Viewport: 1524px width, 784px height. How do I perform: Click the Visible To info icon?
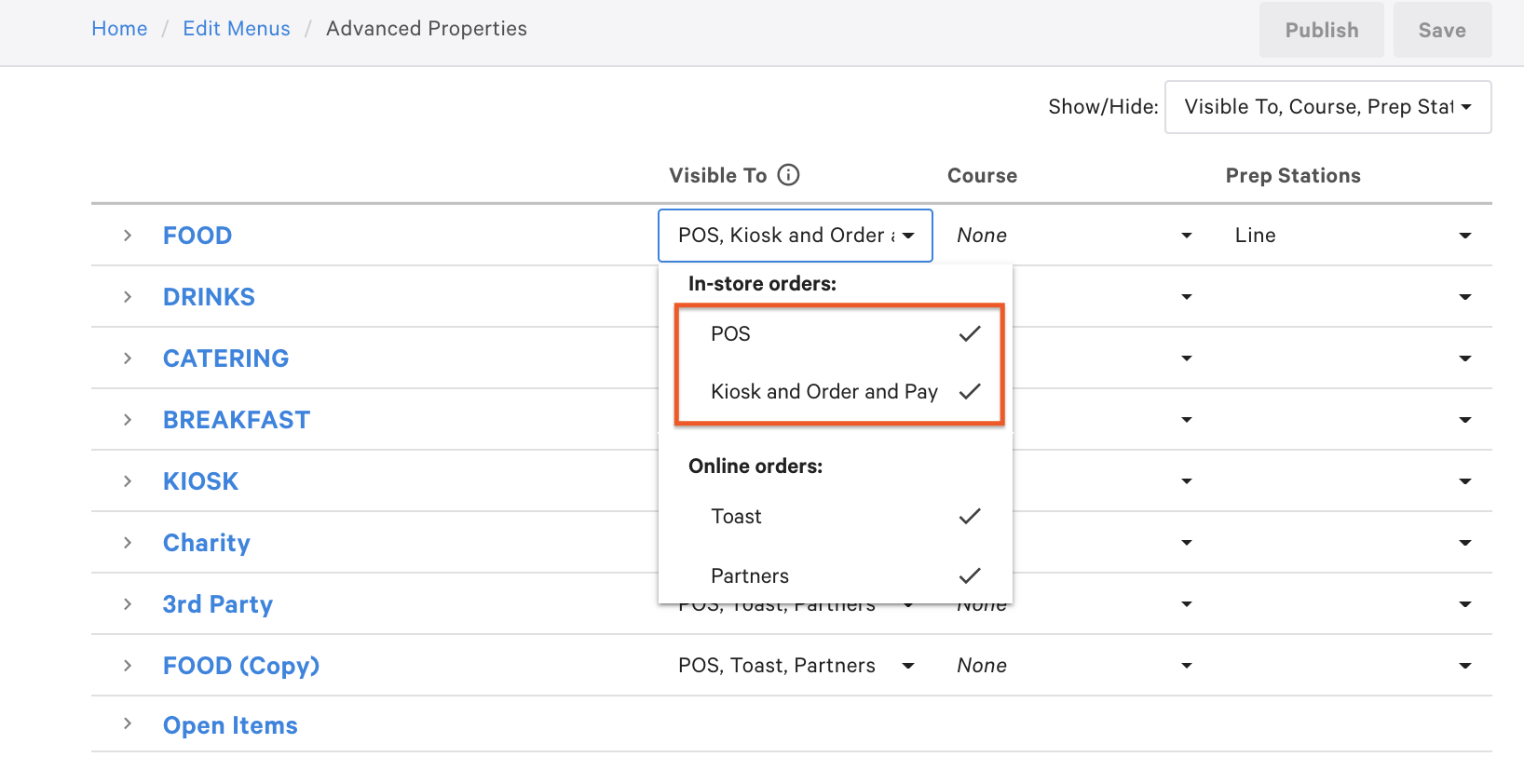(x=788, y=175)
